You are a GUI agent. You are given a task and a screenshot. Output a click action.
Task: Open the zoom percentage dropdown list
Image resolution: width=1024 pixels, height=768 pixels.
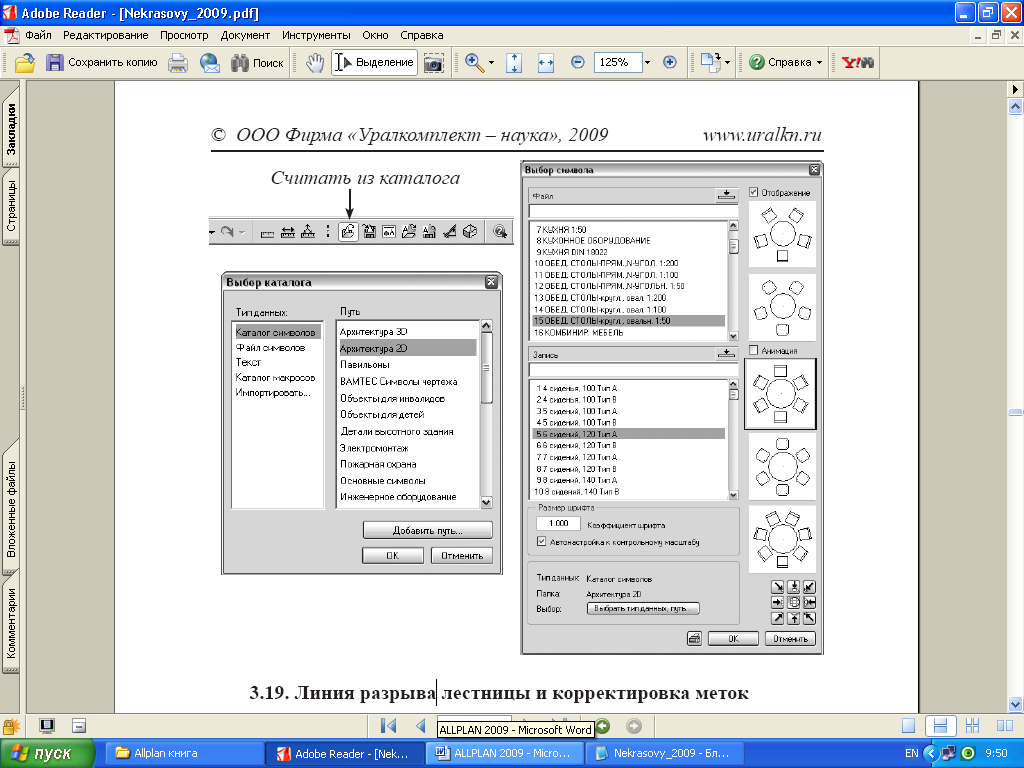[x=647, y=63]
